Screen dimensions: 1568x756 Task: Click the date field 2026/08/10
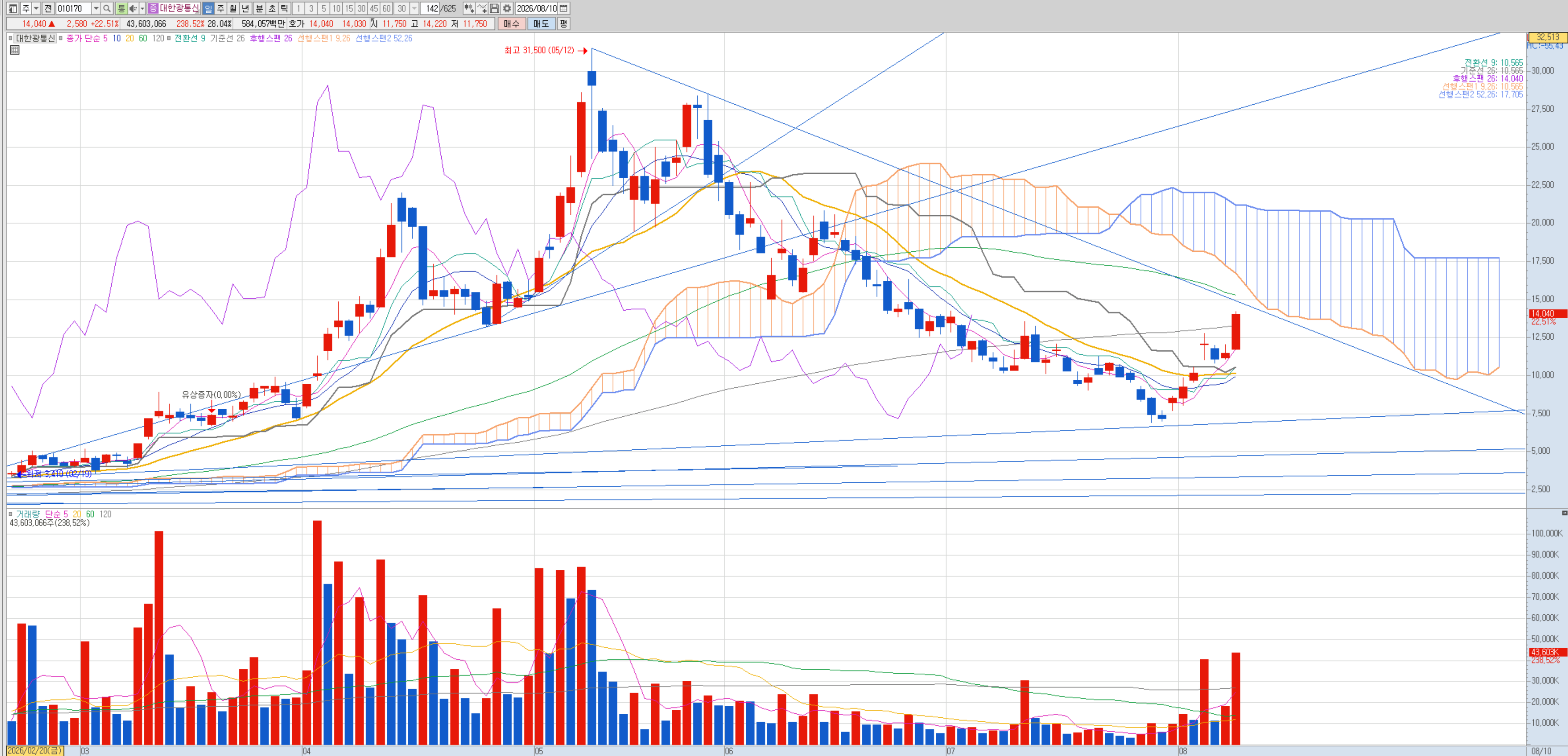click(536, 8)
